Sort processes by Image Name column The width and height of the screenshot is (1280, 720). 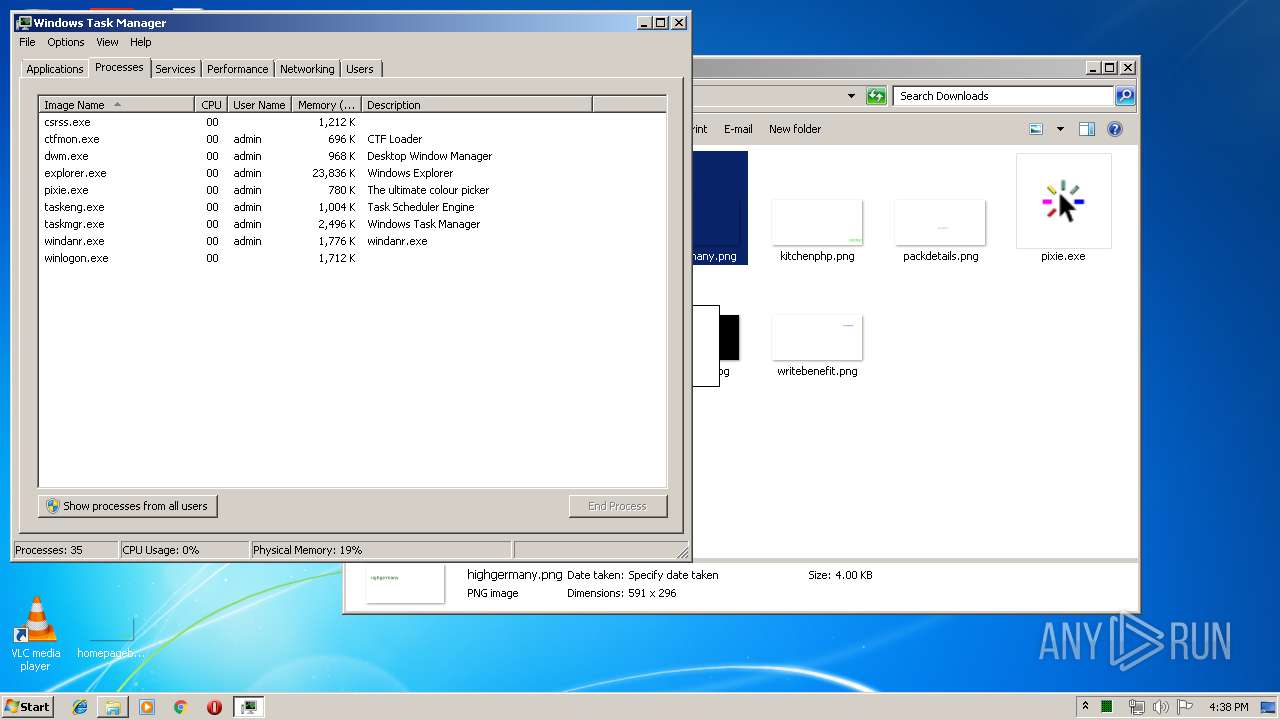(x=116, y=105)
